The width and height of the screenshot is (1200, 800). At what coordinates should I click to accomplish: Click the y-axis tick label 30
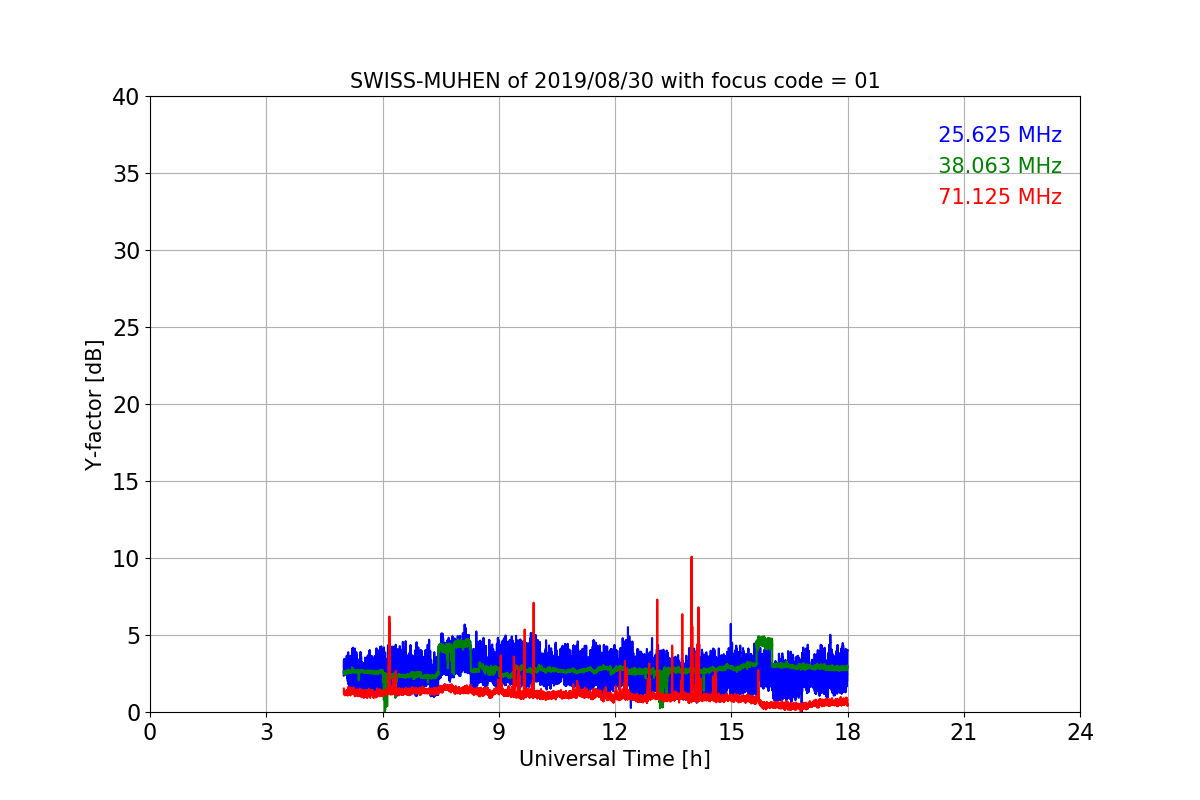point(126,251)
